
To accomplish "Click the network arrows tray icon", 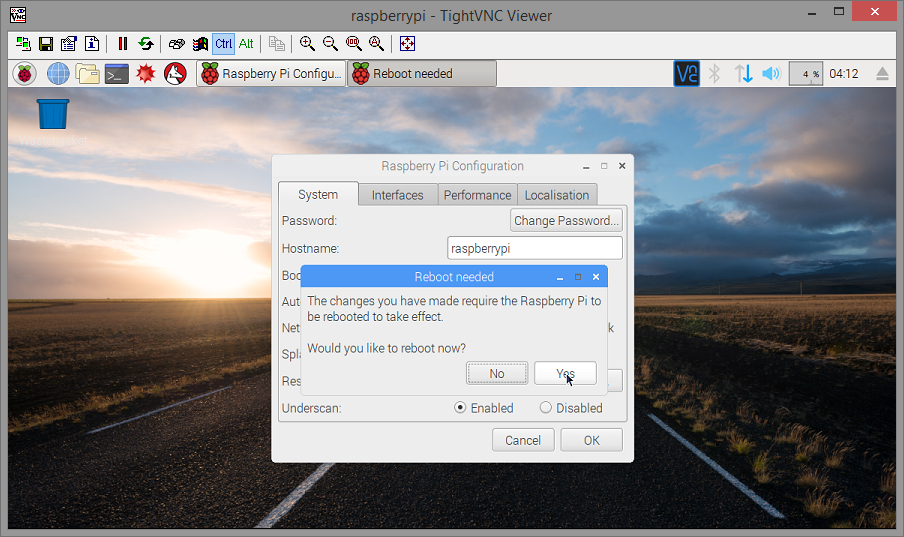I will (744, 74).
